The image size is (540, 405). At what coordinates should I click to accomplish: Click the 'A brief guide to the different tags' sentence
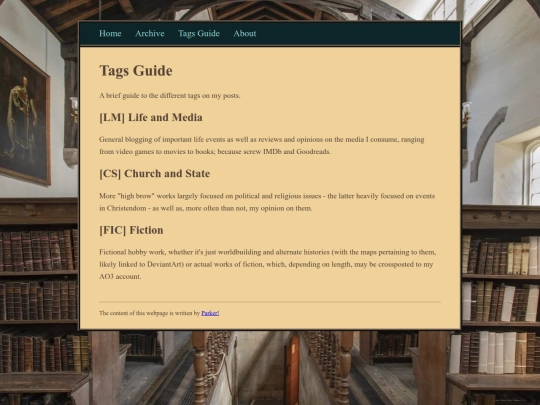click(x=169, y=95)
